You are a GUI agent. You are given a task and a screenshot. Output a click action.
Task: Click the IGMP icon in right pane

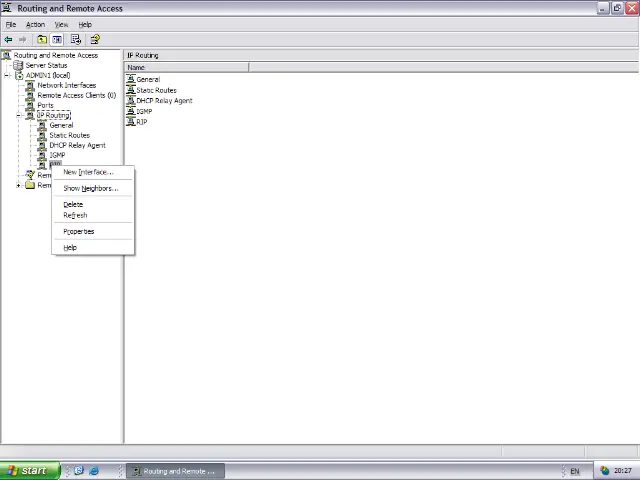(131, 111)
